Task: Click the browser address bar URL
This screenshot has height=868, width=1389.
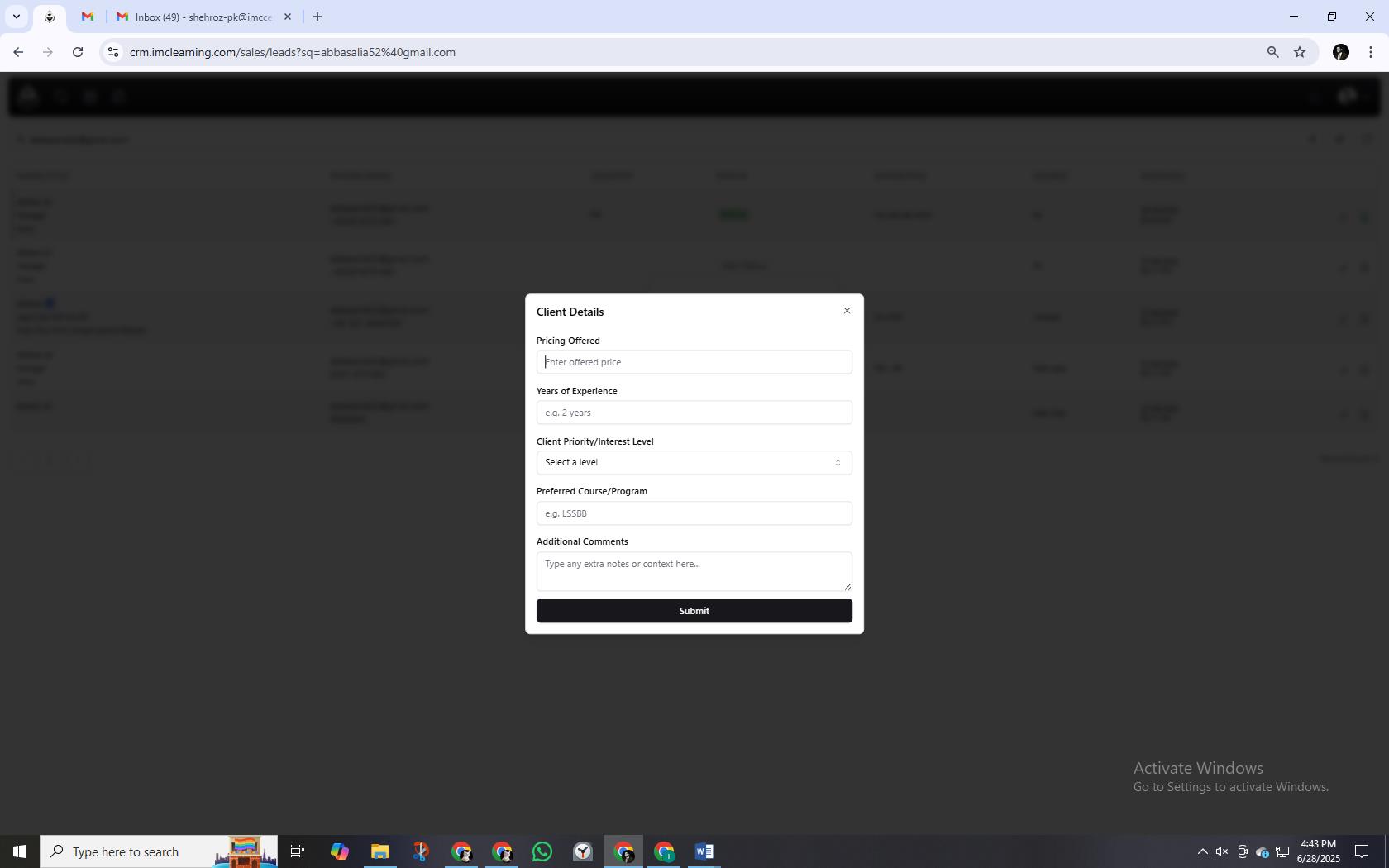Action: point(292,52)
